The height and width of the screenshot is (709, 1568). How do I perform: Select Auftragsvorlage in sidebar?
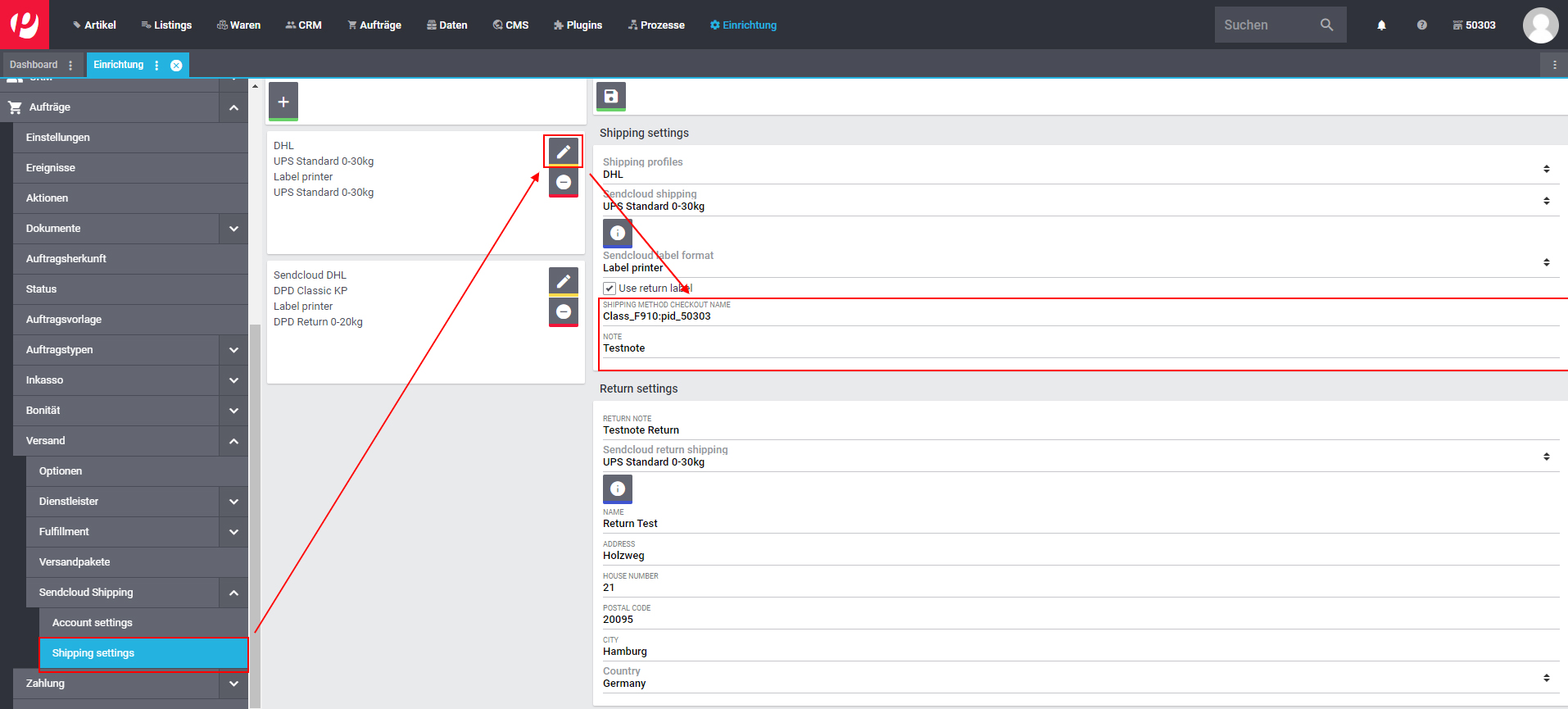pos(130,320)
